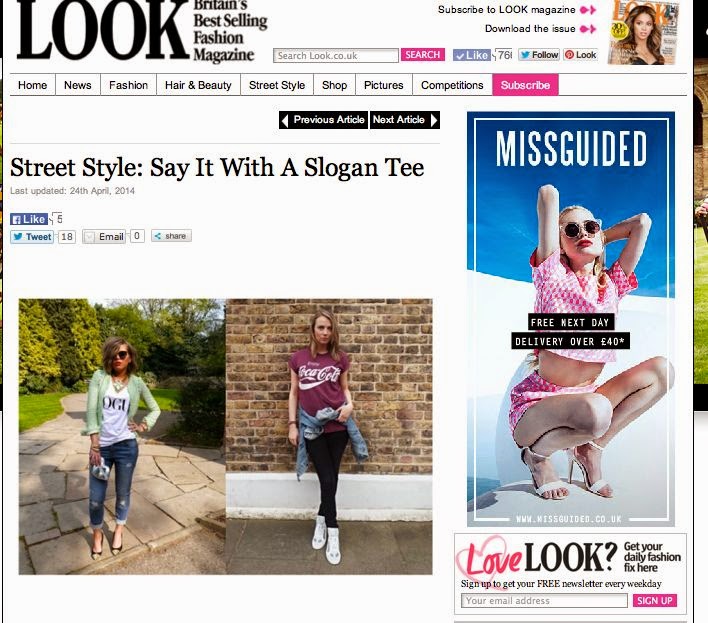Screen dimensions: 708x623
Task: Click the Tweet button
Action: coord(32,237)
